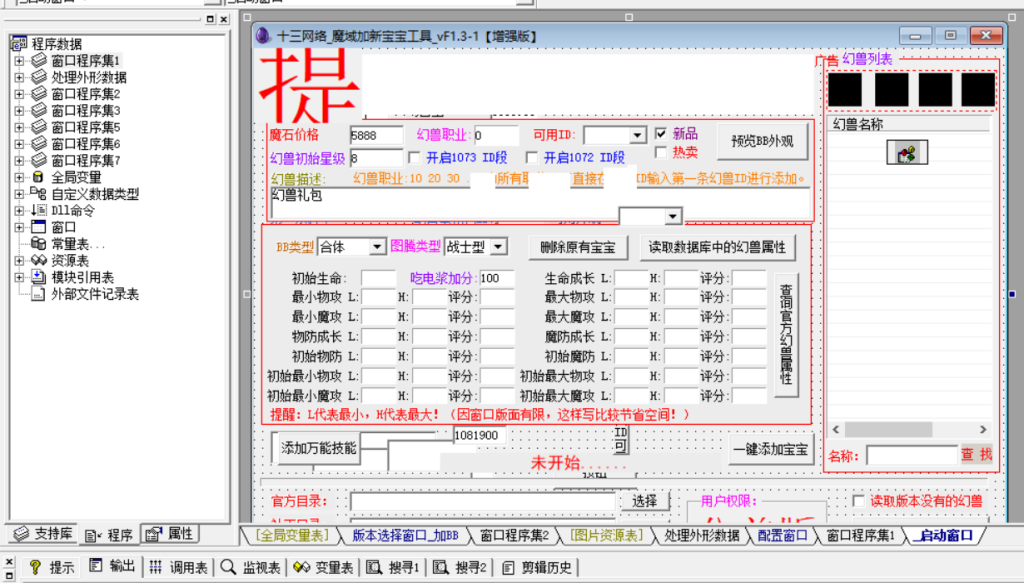Click the Dll命令 icon
The width and height of the screenshot is (1024, 583).
coord(39,210)
